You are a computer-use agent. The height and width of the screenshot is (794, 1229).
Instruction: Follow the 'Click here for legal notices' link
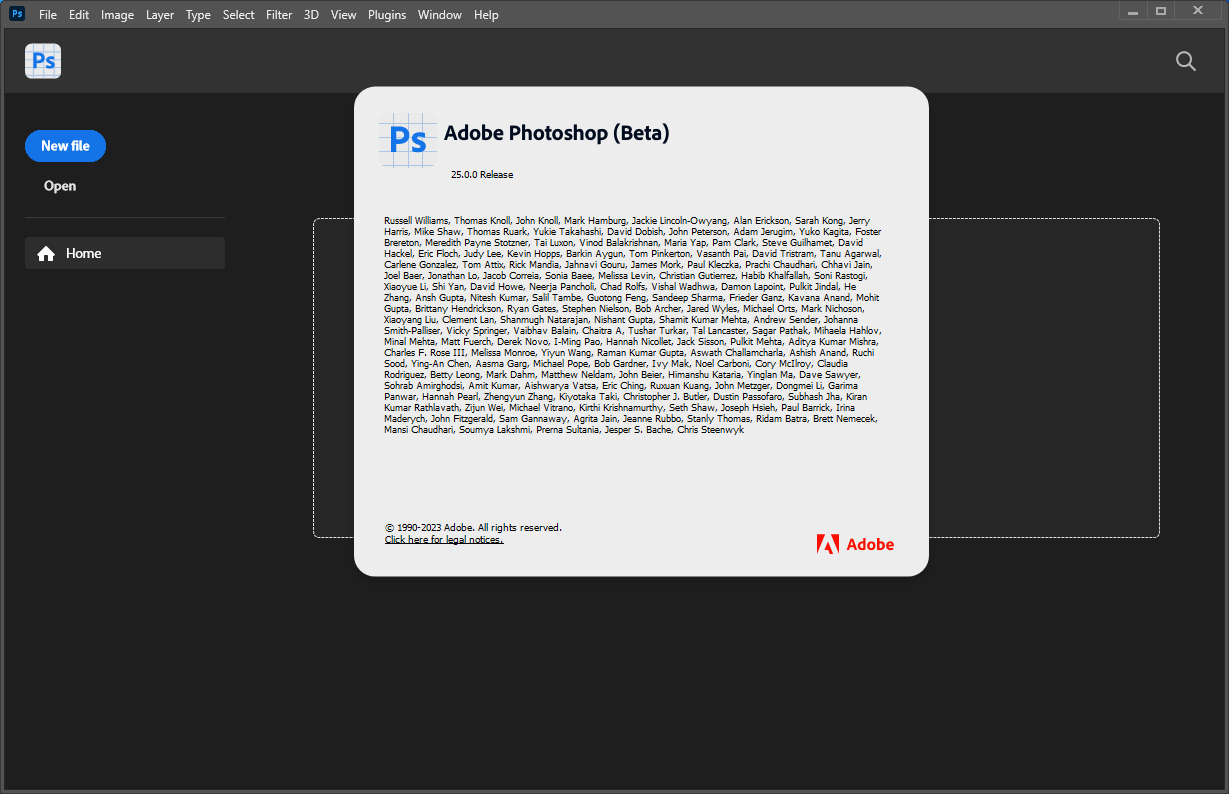pos(444,540)
